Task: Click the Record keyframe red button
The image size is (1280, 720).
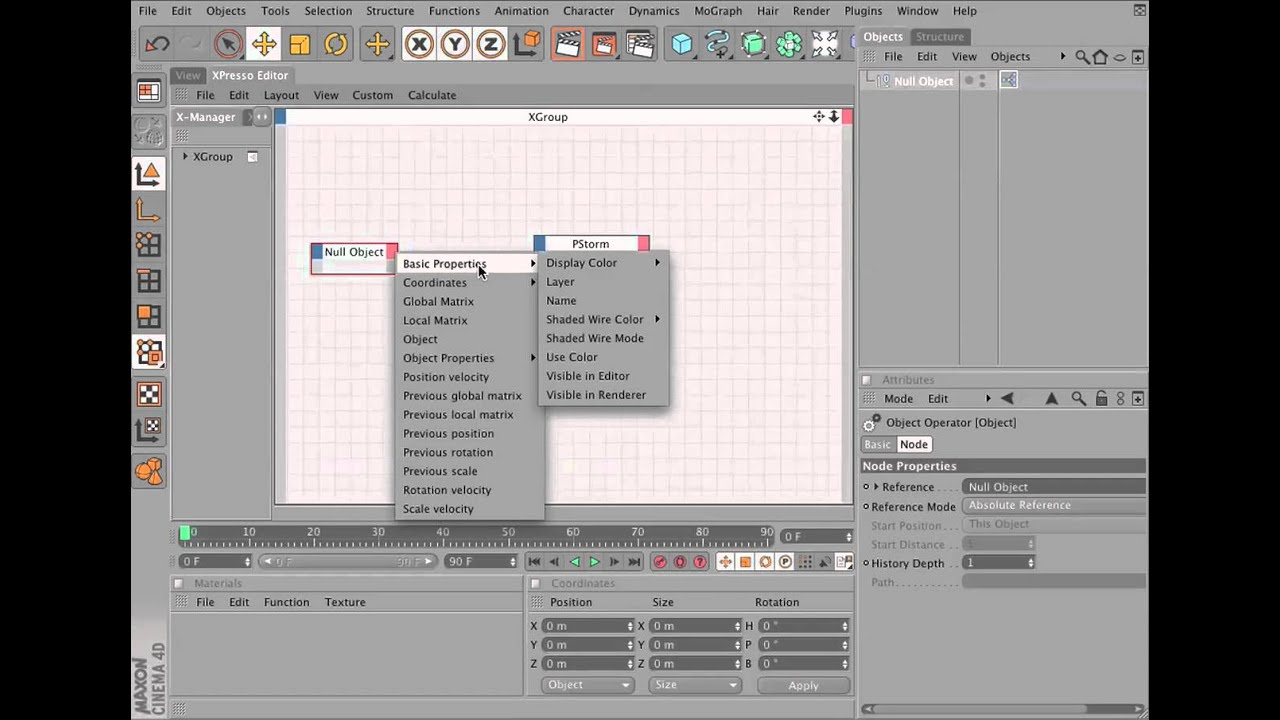Action: (x=660, y=562)
